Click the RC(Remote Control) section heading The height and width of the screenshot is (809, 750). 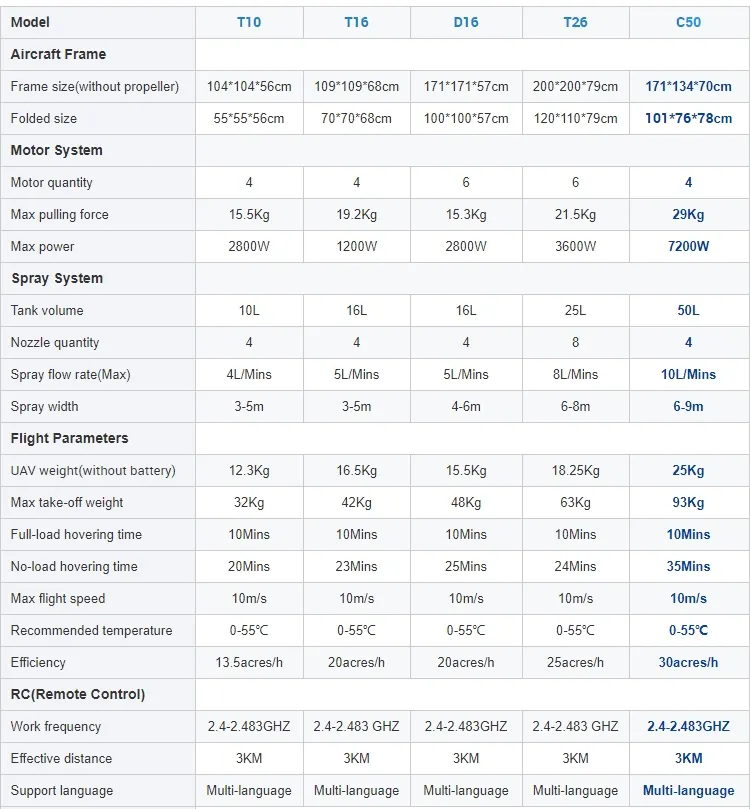coord(77,694)
